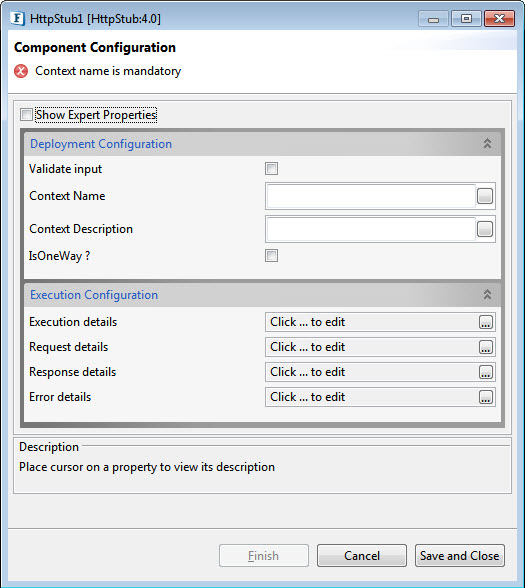This screenshot has height=588, width=525.
Task: Open ellipsis editor for Error details
Action: point(486,397)
